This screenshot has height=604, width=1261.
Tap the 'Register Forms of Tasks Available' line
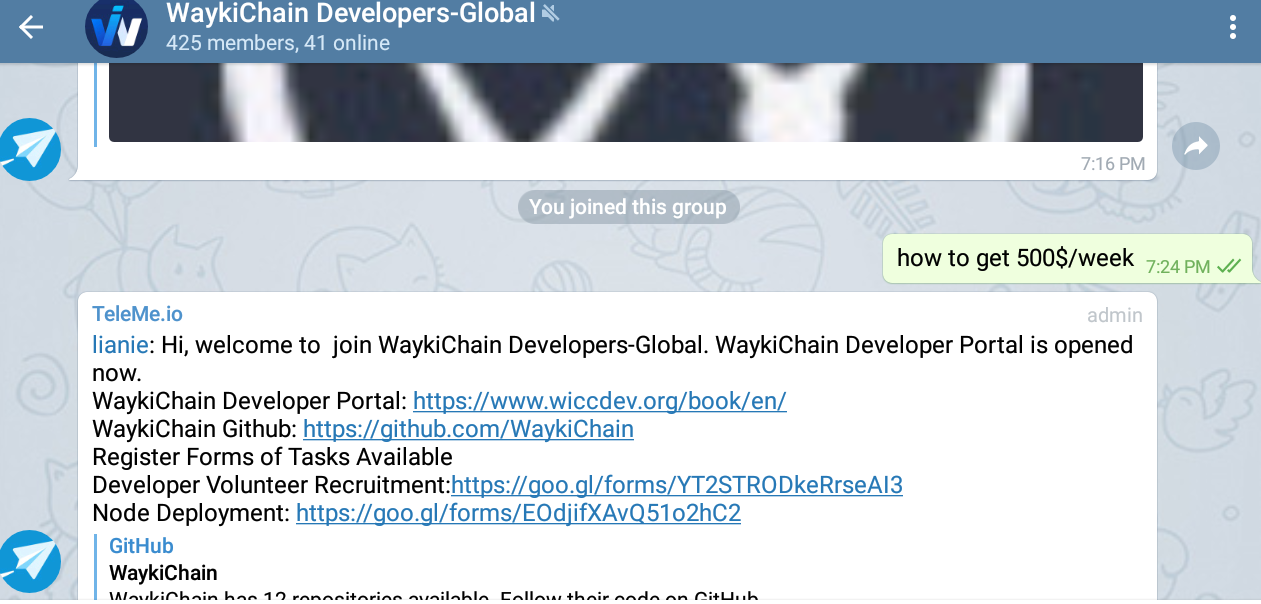[272, 457]
